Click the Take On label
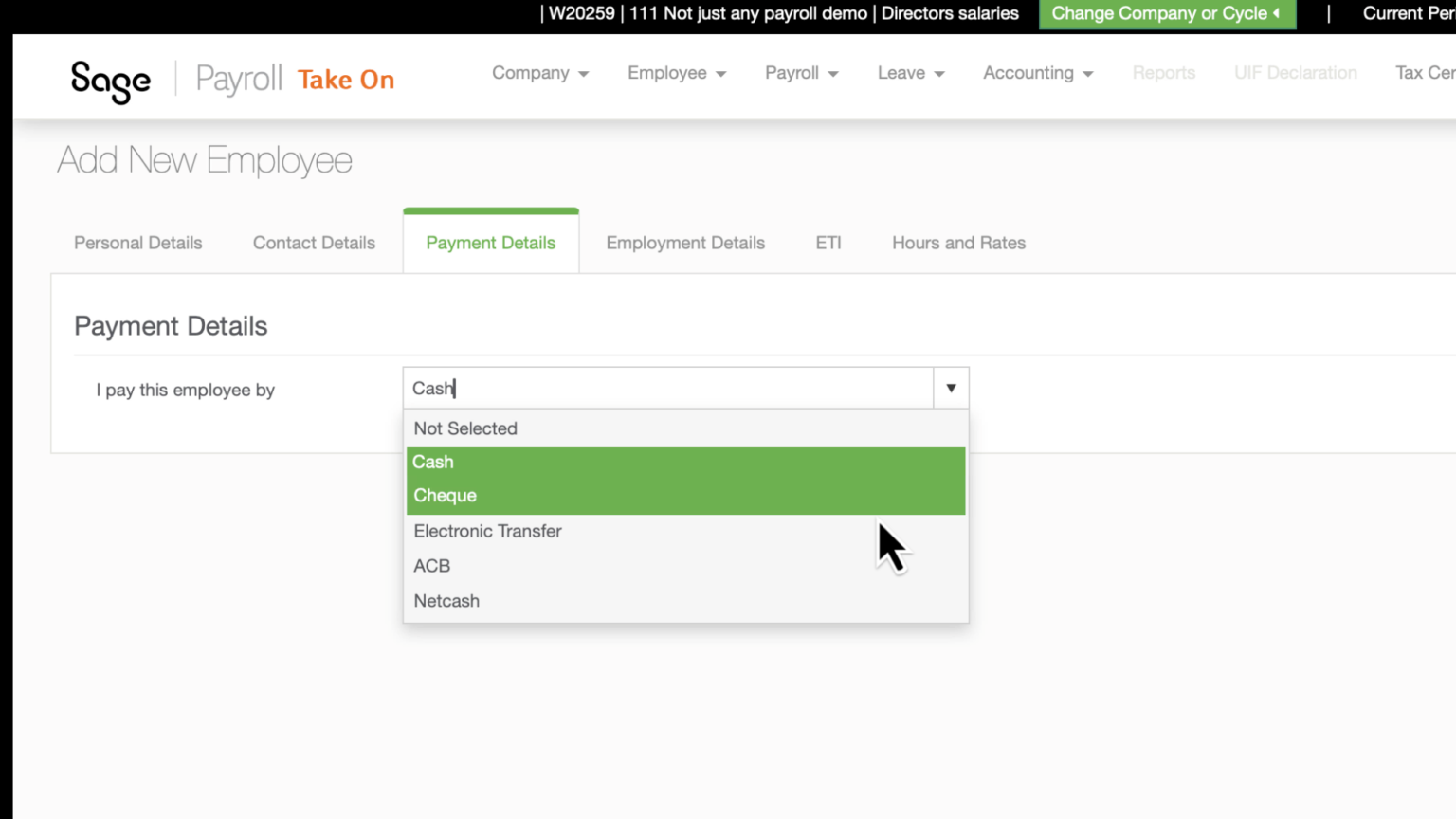The width and height of the screenshot is (1456, 819). coord(345,80)
